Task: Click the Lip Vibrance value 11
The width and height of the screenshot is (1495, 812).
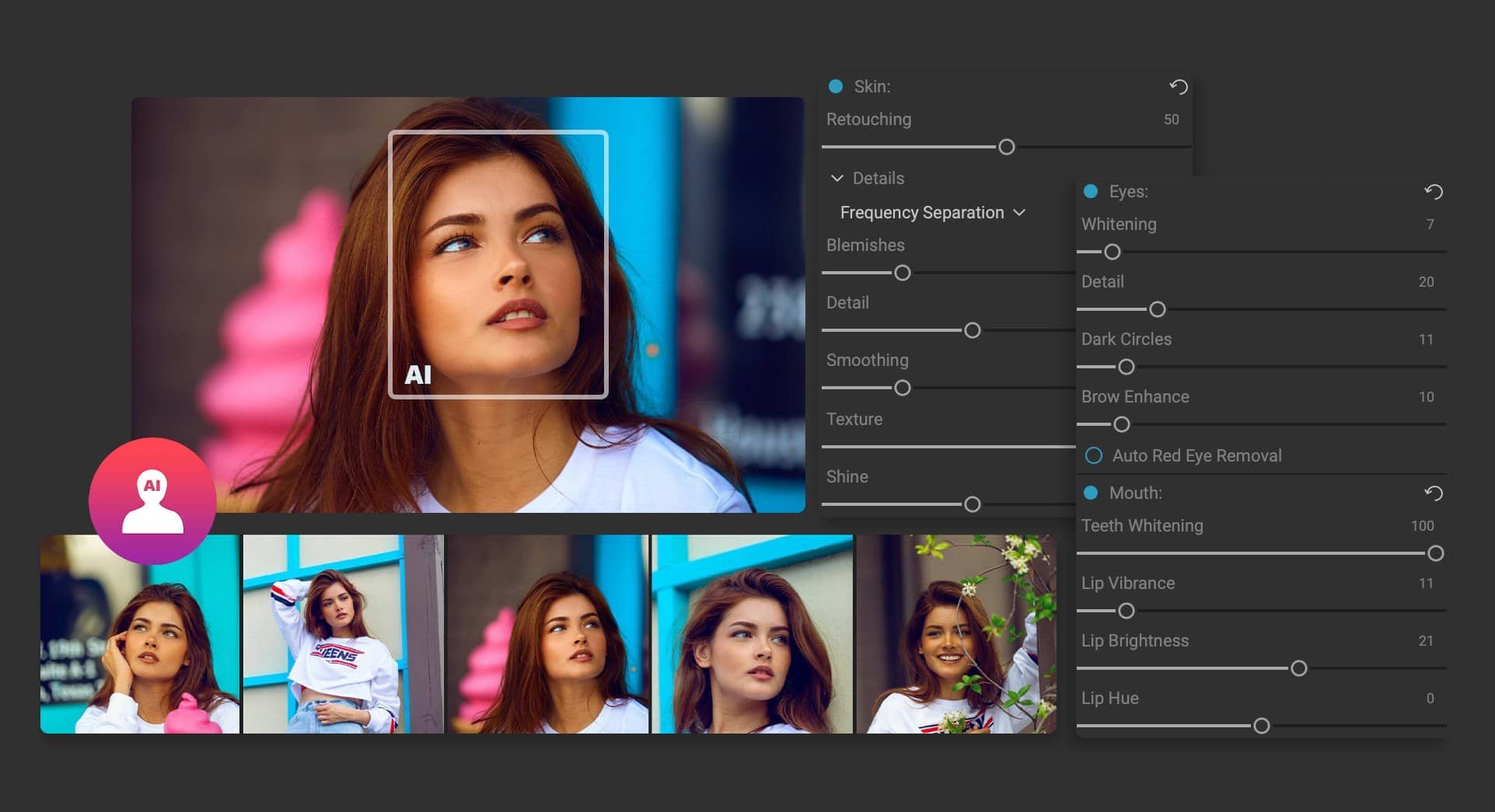Action: click(x=1427, y=584)
